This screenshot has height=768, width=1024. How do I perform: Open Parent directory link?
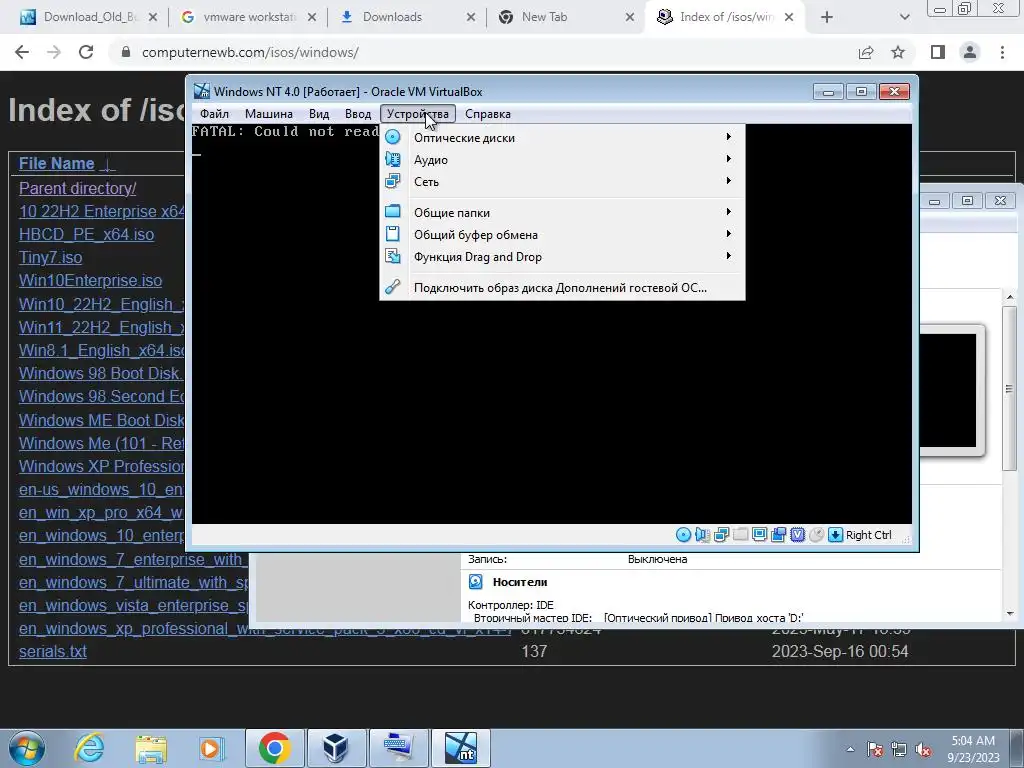(77, 188)
